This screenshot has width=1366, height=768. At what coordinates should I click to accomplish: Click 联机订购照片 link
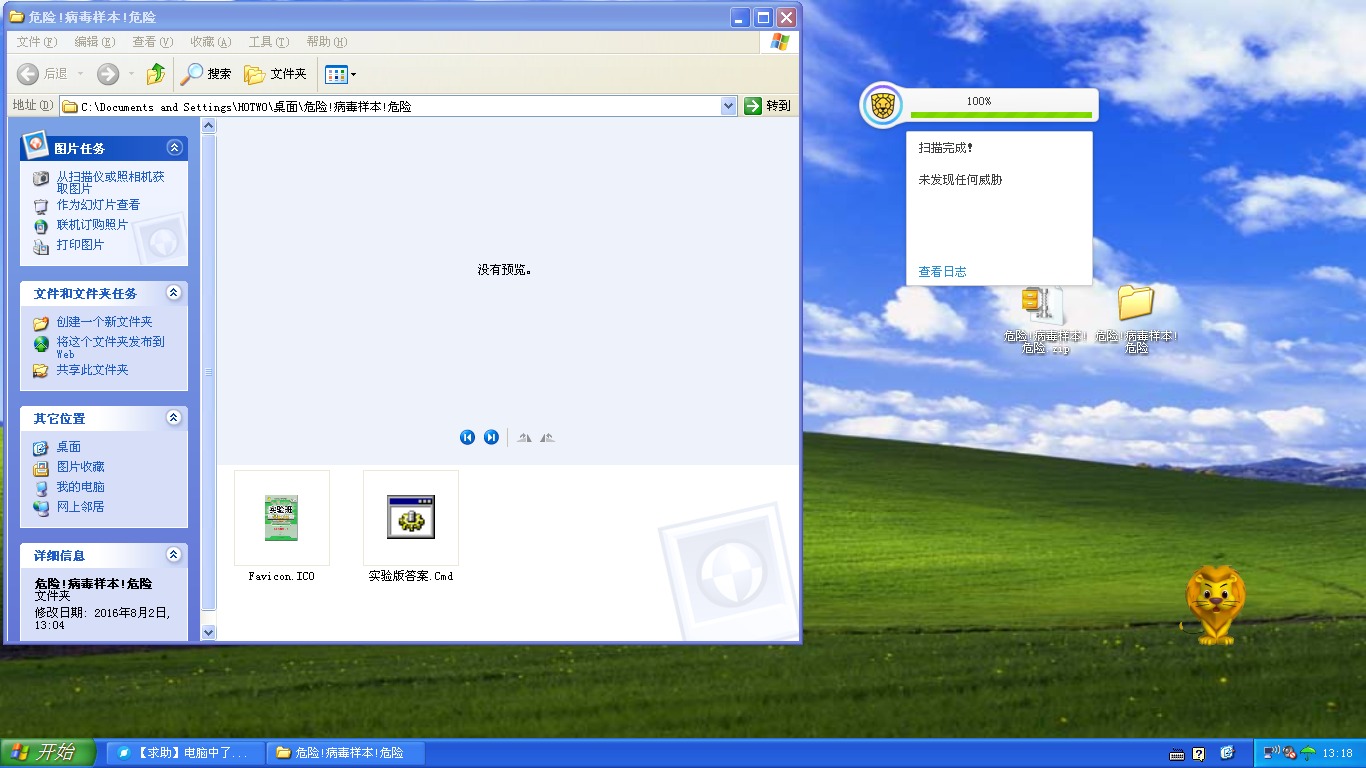coord(92,225)
